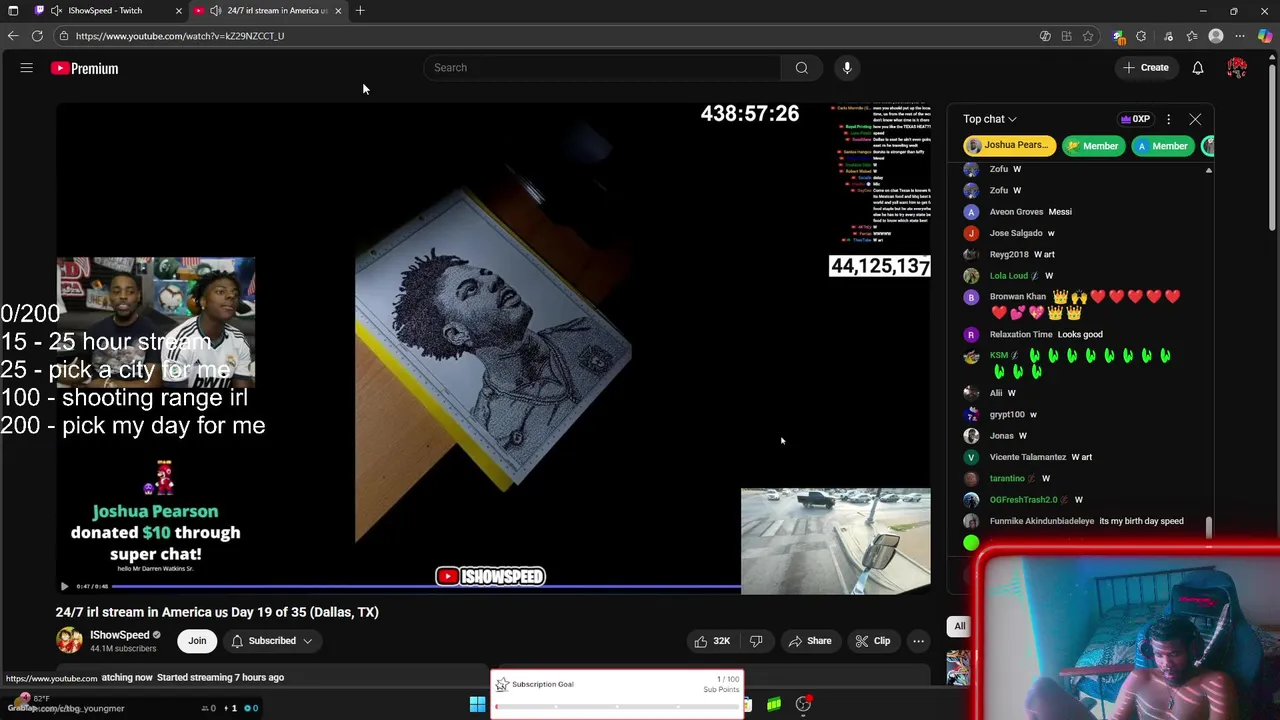Click second blue Member chip
The image size is (1280, 720).
1162,146
